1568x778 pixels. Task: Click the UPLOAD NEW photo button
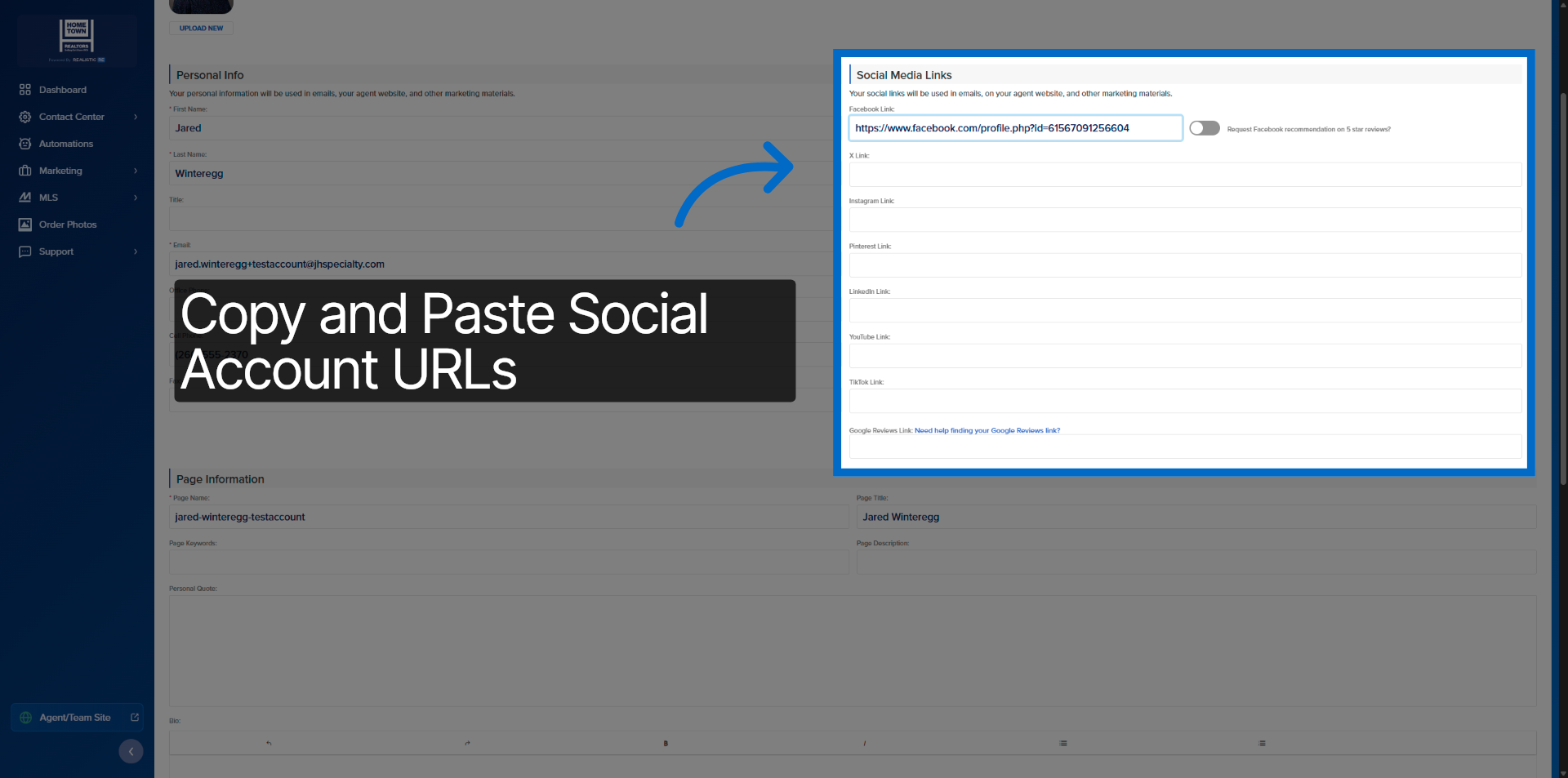(201, 28)
